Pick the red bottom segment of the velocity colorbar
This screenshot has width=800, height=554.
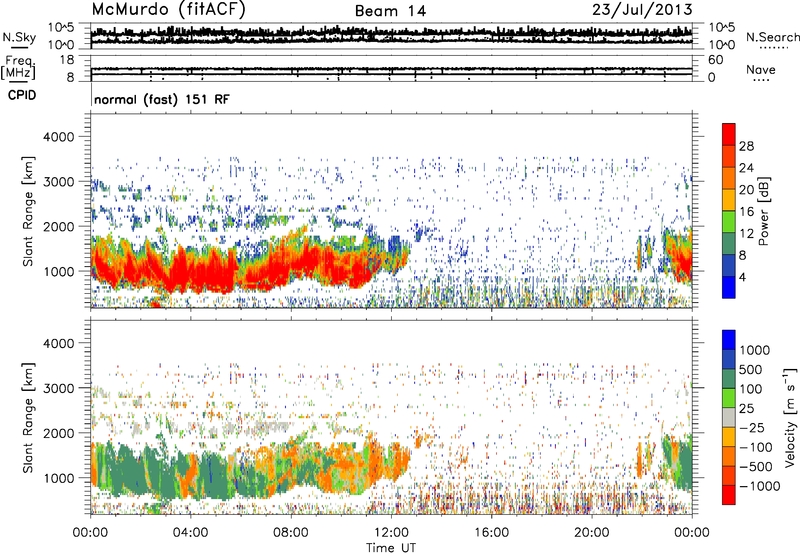click(x=729, y=495)
